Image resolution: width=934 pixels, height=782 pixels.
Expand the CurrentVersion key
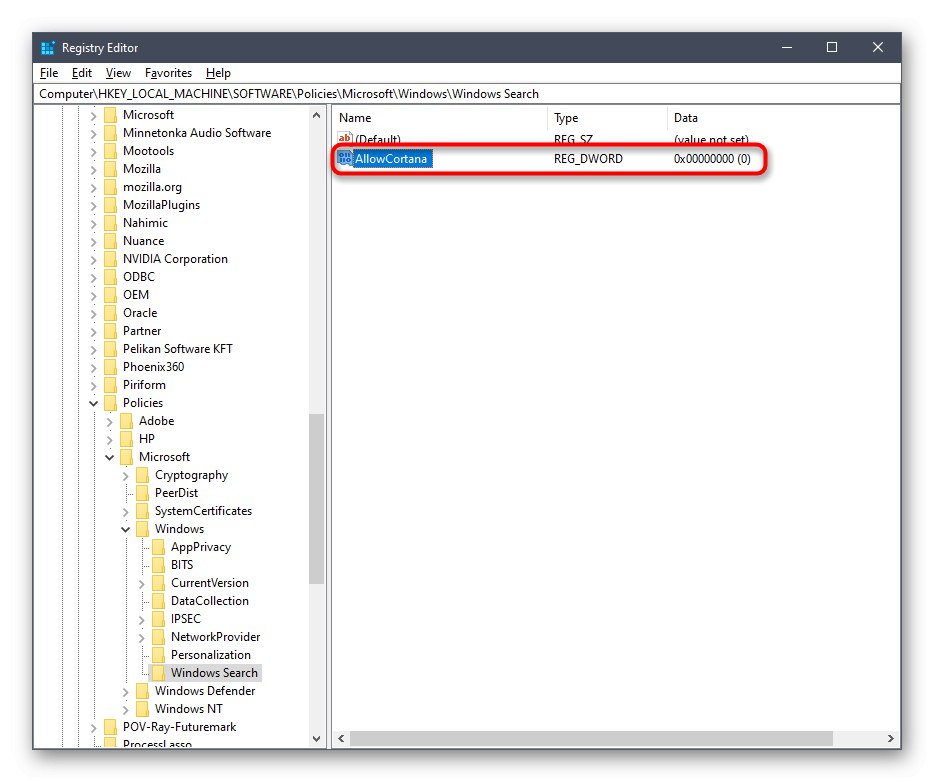142,584
